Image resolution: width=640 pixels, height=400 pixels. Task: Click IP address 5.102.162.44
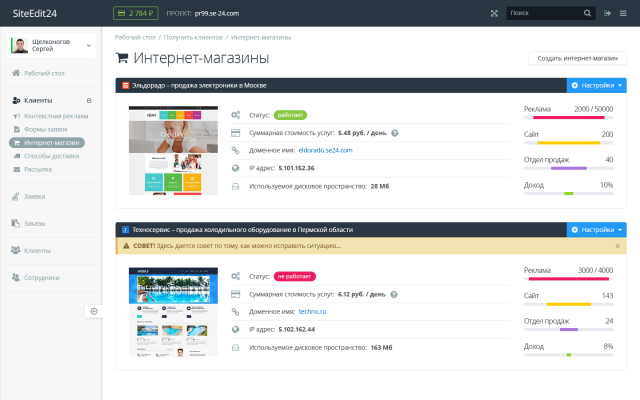click(x=297, y=329)
